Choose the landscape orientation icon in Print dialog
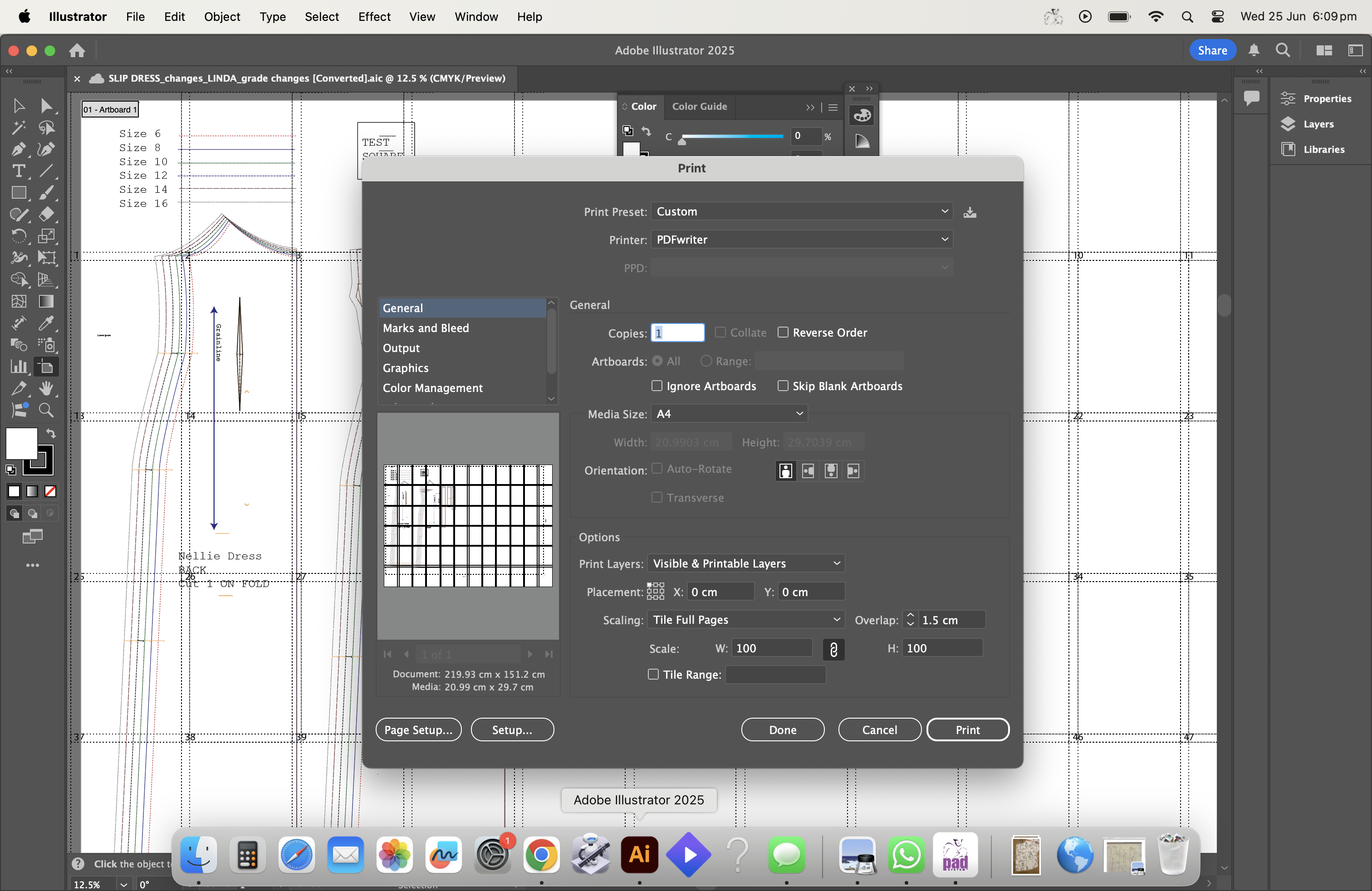Viewport: 1372px width, 891px height. point(808,471)
